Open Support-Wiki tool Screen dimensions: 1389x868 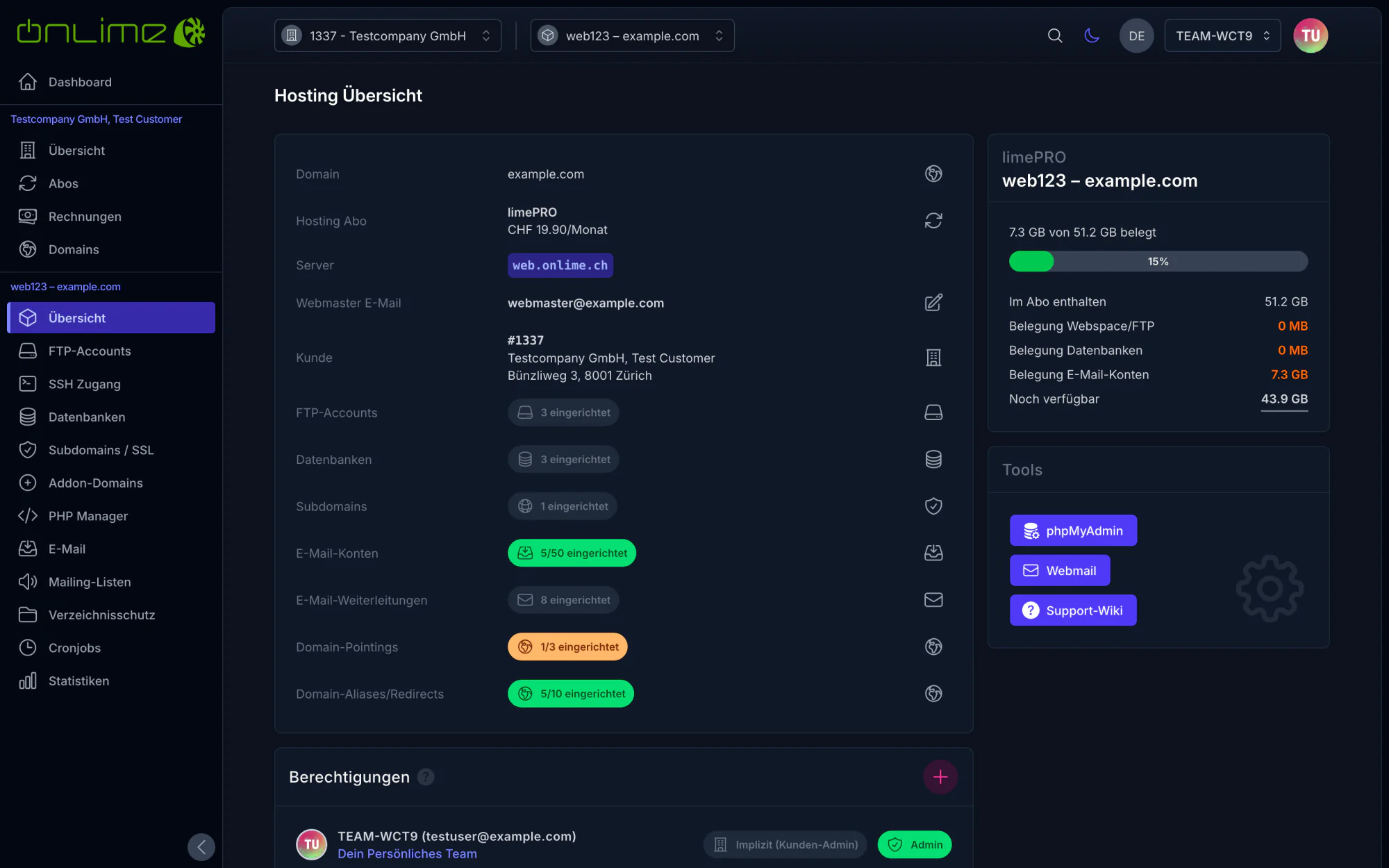(1073, 610)
